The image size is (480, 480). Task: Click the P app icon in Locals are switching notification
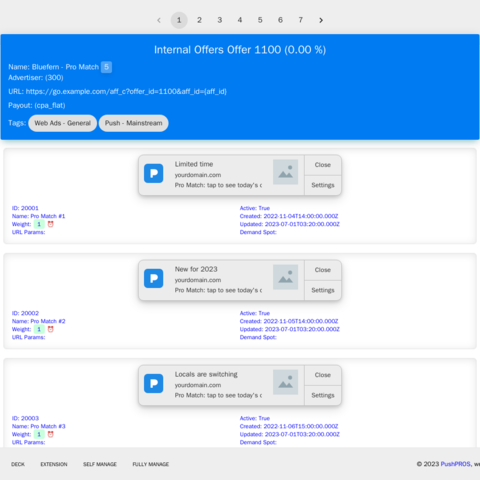(154, 383)
